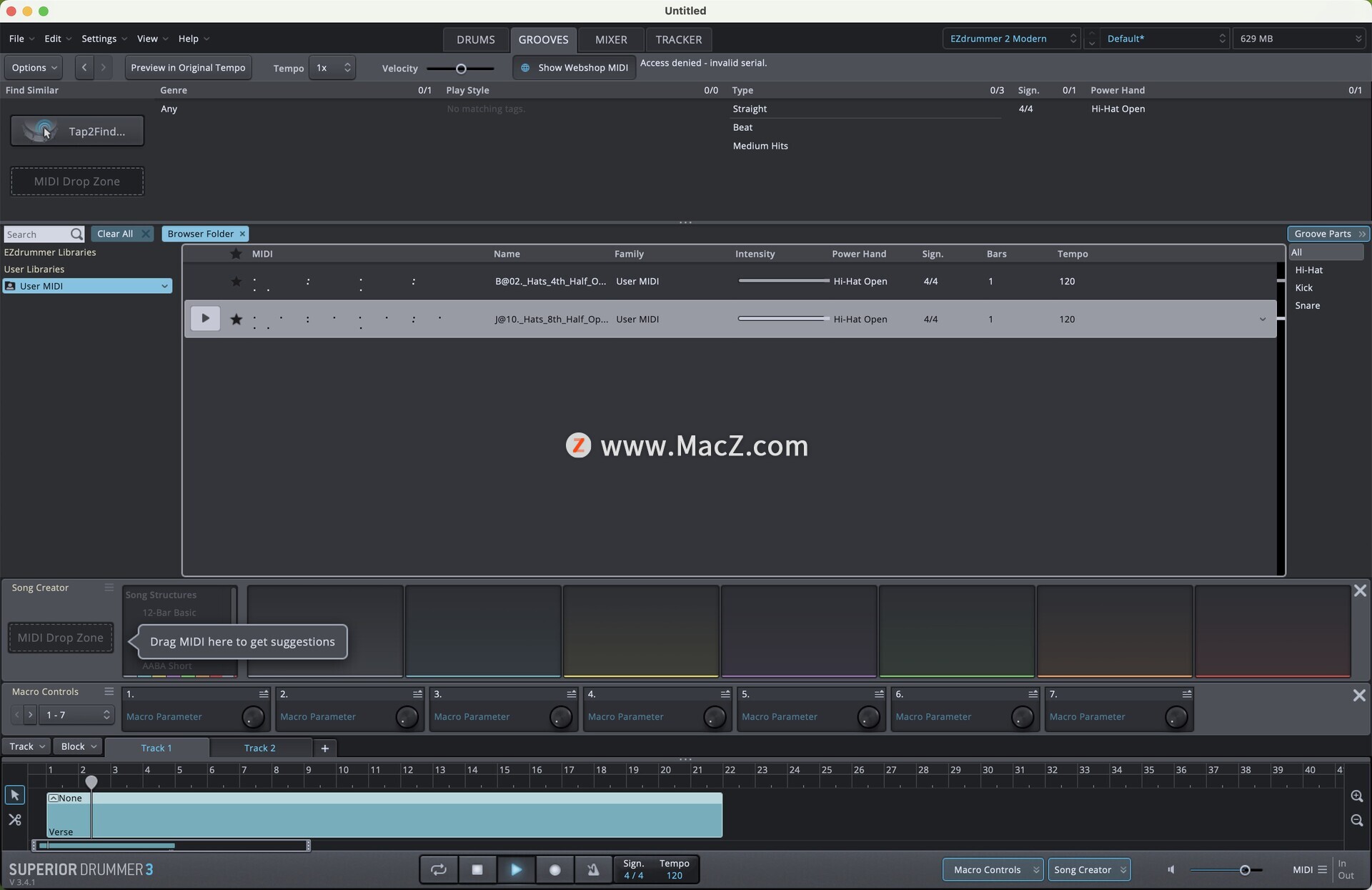Open macro 4 menu icon

pyautogui.click(x=725, y=694)
